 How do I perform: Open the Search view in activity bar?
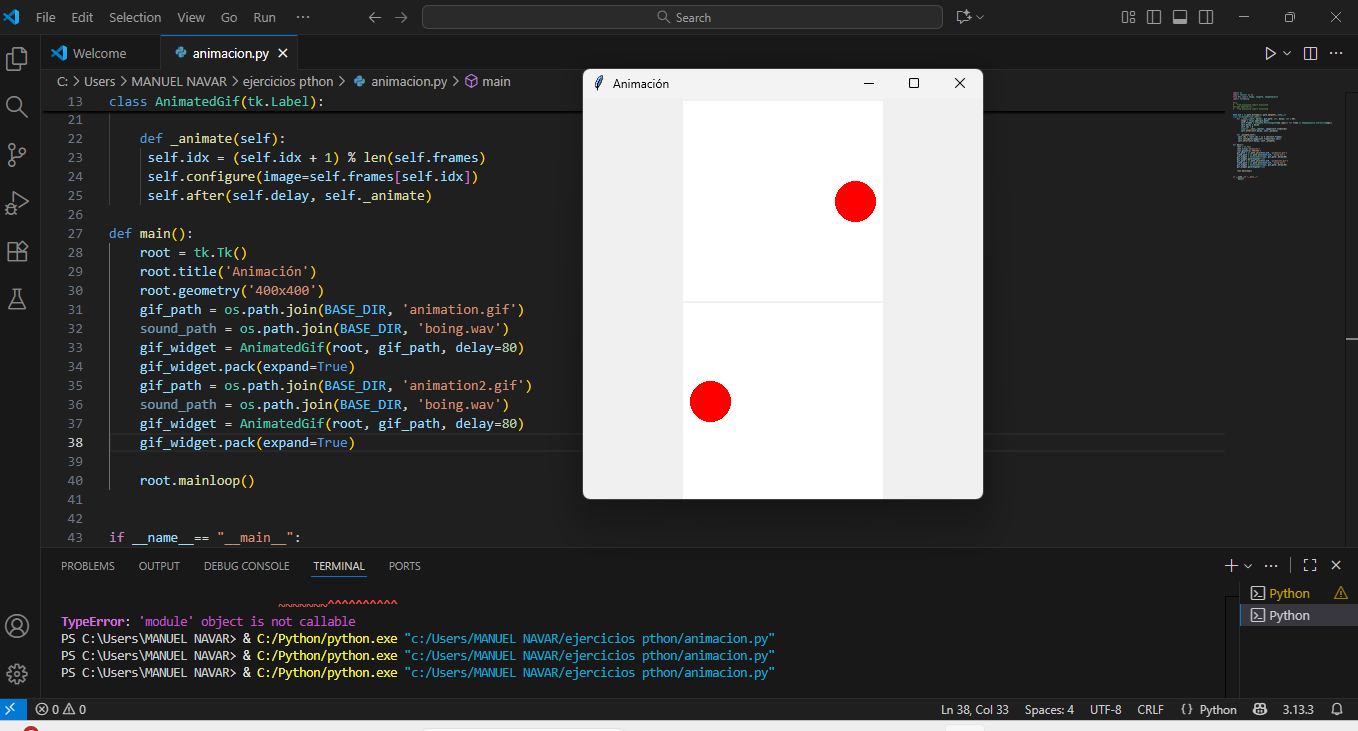17,106
